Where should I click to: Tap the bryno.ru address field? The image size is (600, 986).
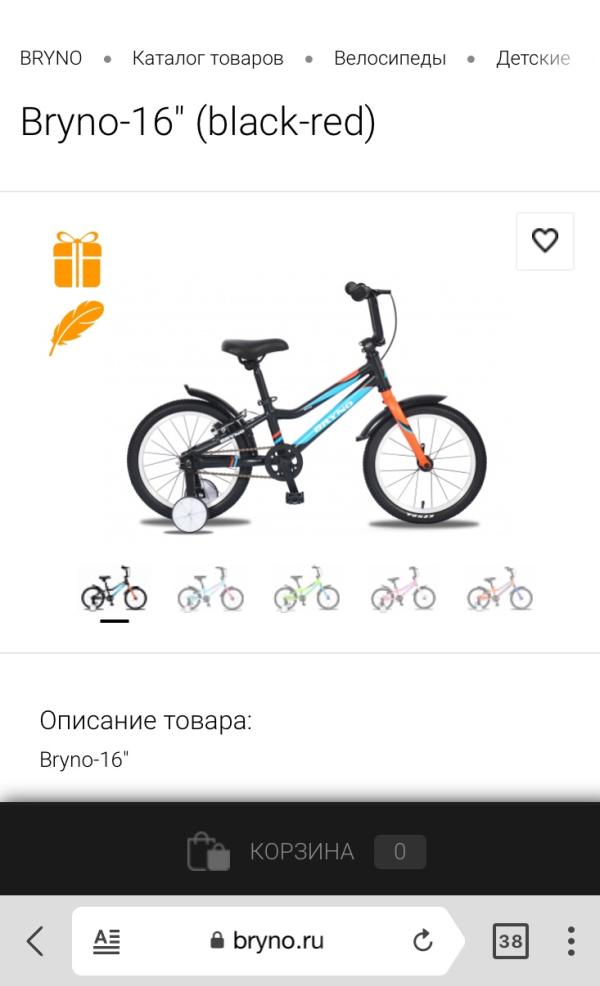click(x=267, y=941)
